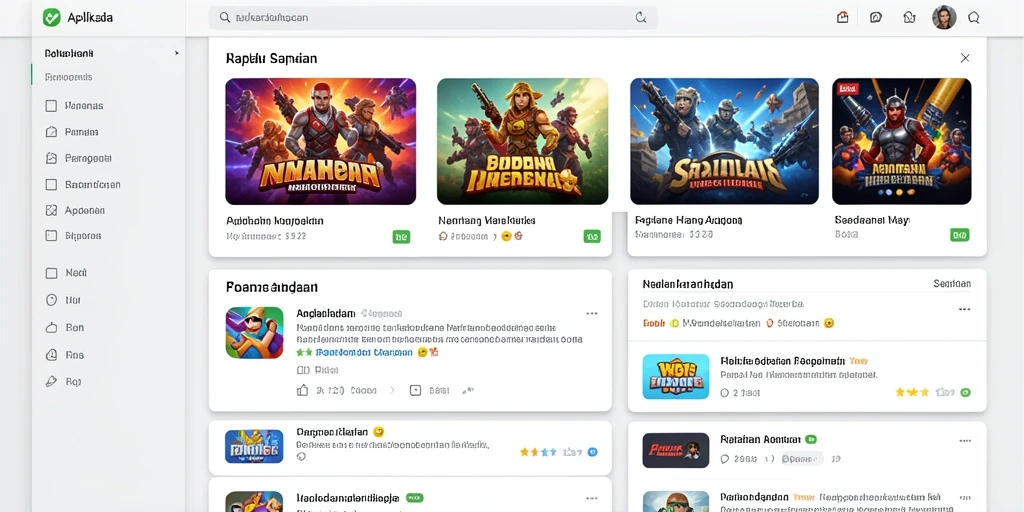Open the second green game banner
Image resolution: width=1024 pixels, height=512 pixels.
click(522, 142)
